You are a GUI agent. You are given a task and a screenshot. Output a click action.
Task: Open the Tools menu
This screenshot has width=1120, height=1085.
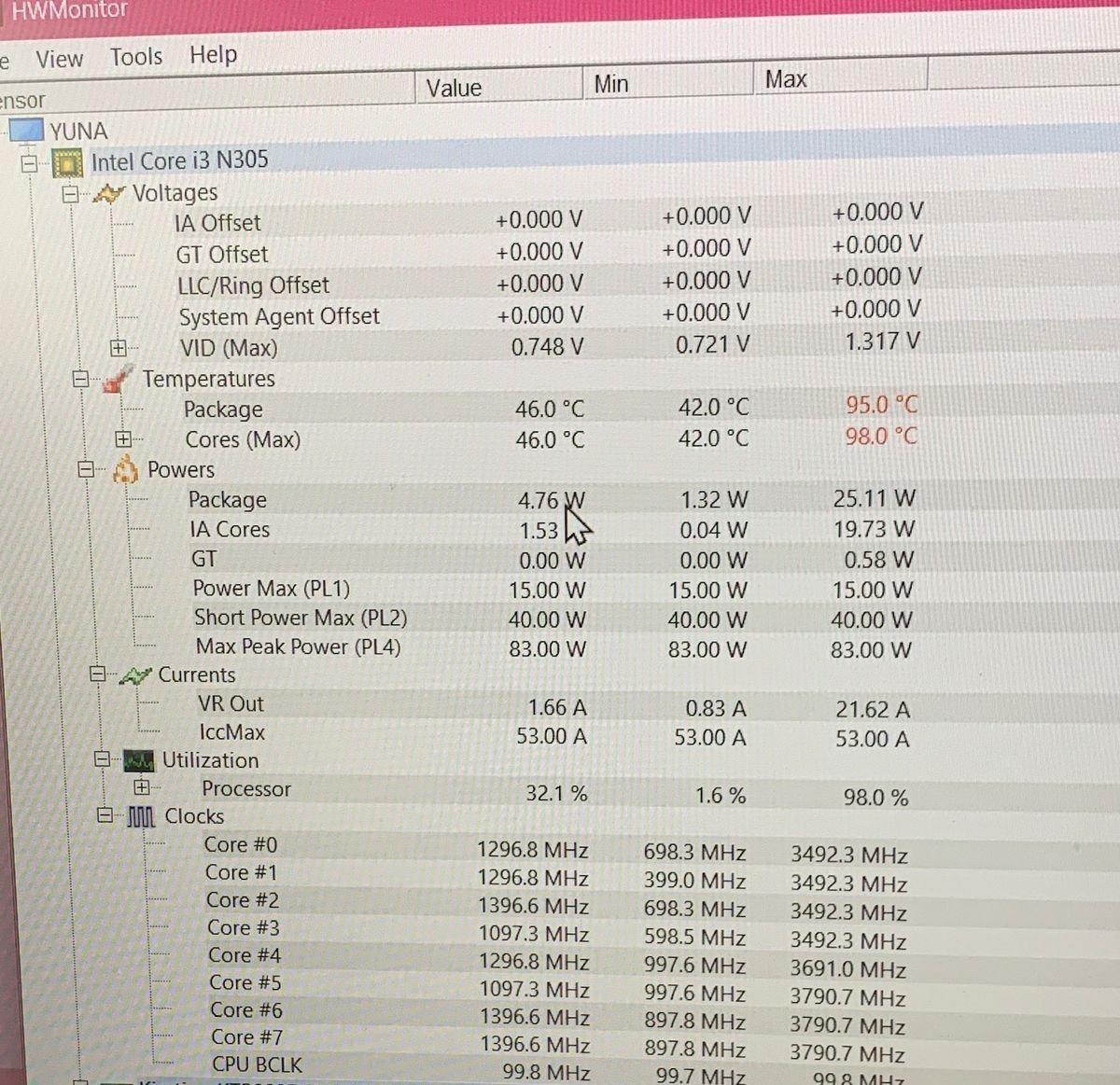(136, 57)
